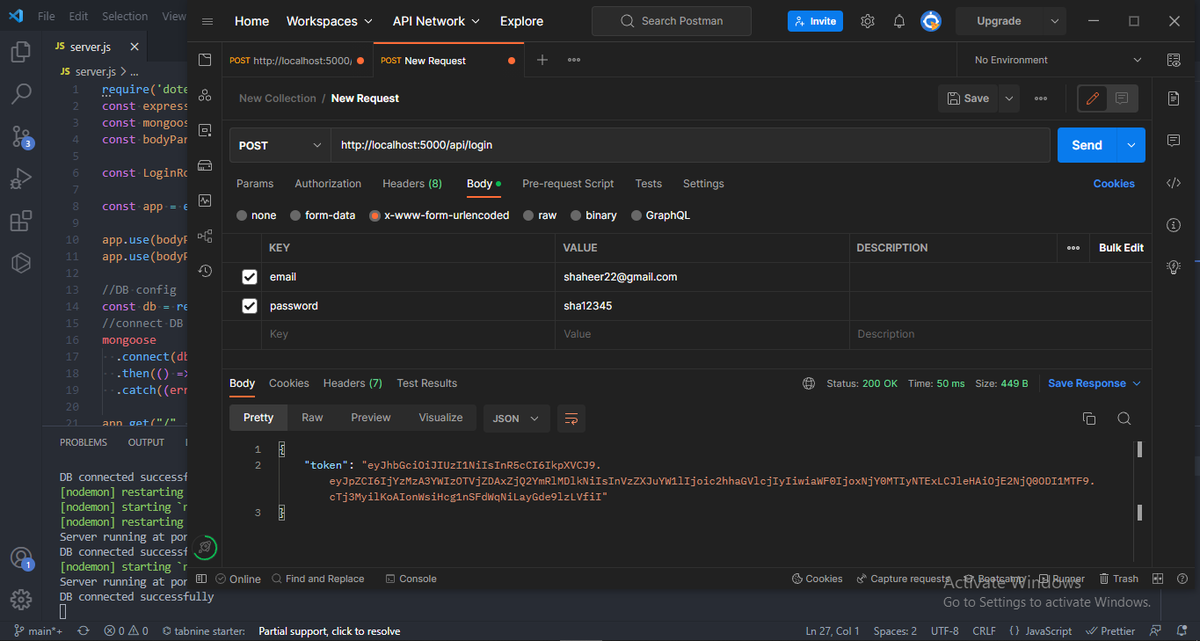The height and width of the screenshot is (641, 1200).
Task: Open Code snippet pane in right sidebar
Action: 1174,182
